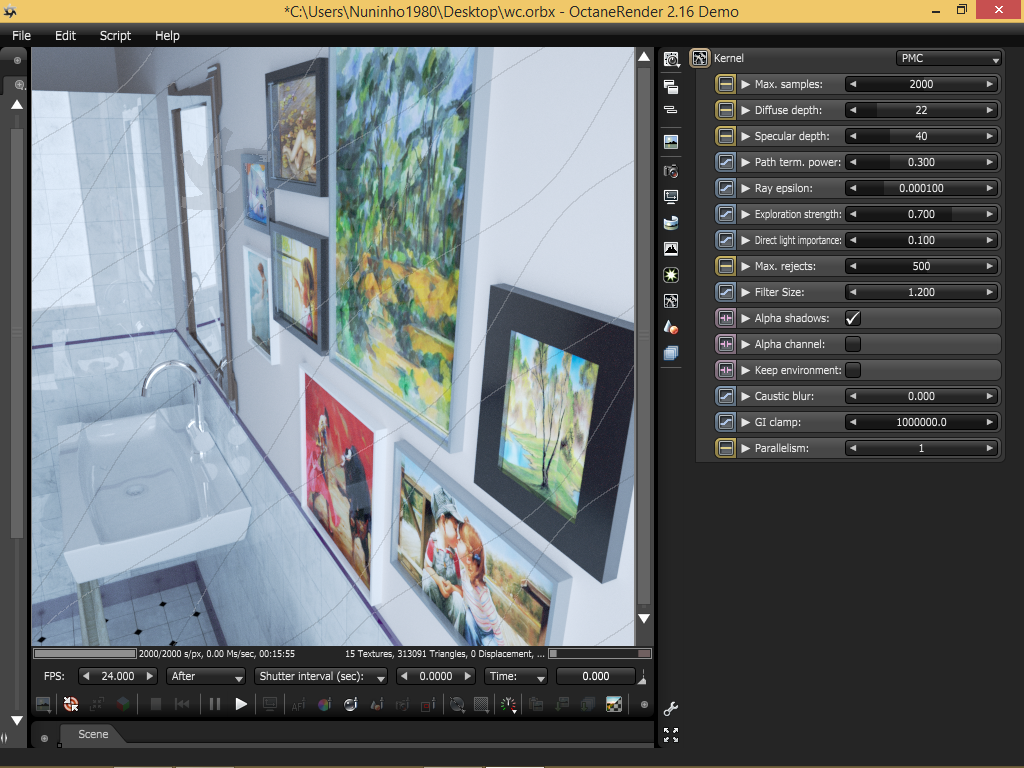Viewport: 1024px width, 768px height.
Task: Click the Parallelism value slider
Action: [921, 448]
